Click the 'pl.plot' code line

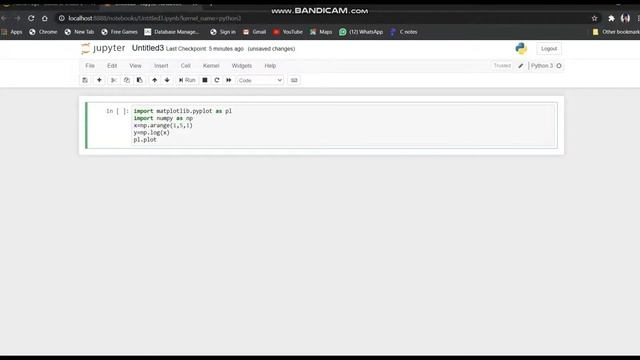(x=145, y=140)
